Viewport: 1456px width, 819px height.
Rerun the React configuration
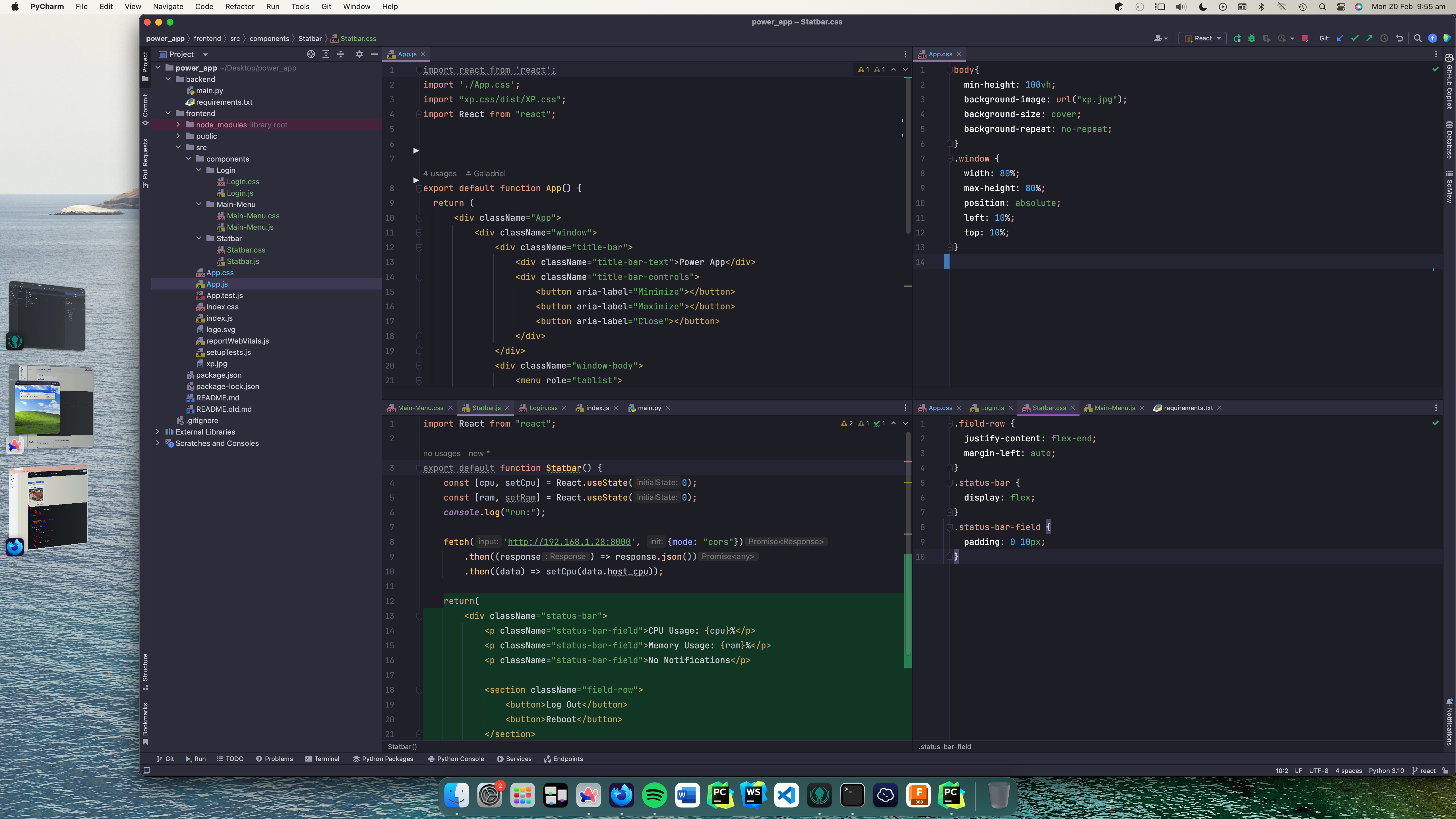click(x=1237, y=38)
